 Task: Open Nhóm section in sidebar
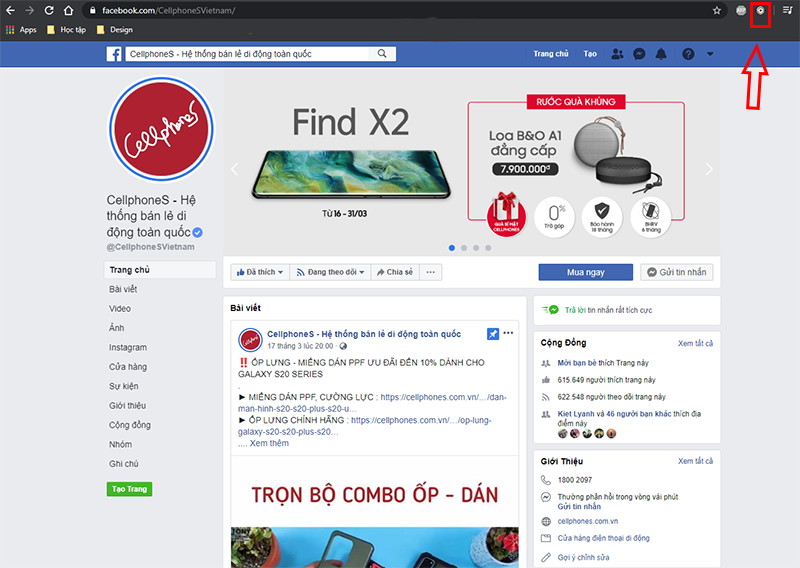pyautogui.click(x=120, y=444)
